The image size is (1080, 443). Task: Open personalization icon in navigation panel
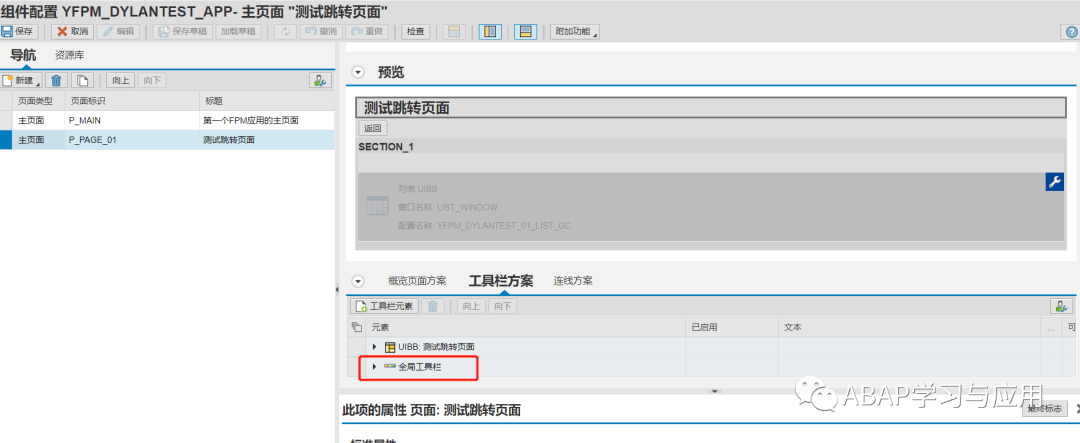click(x=320, y=81)
